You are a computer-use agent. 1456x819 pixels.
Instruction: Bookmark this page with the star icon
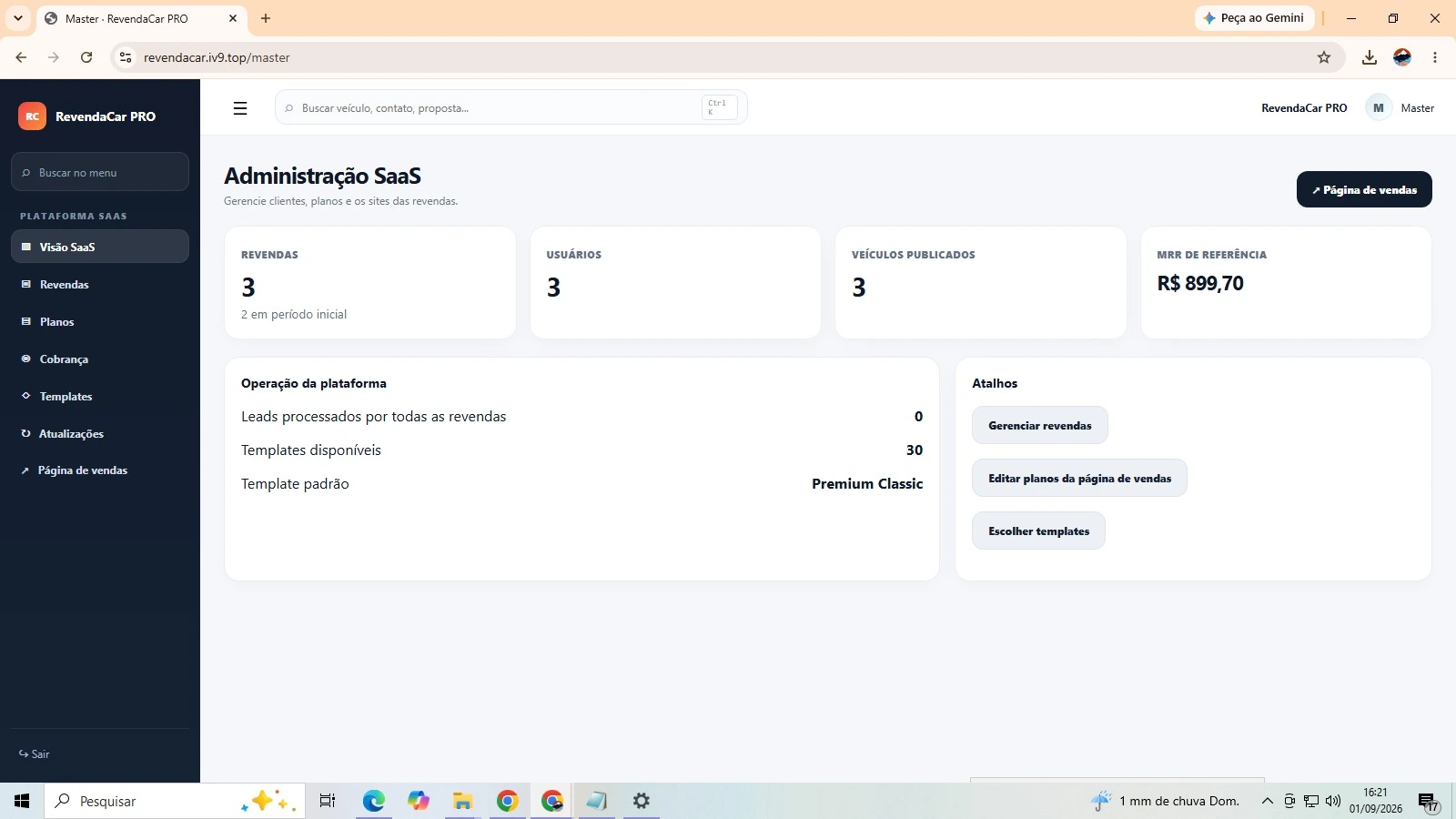click(x=1324, y=57)
